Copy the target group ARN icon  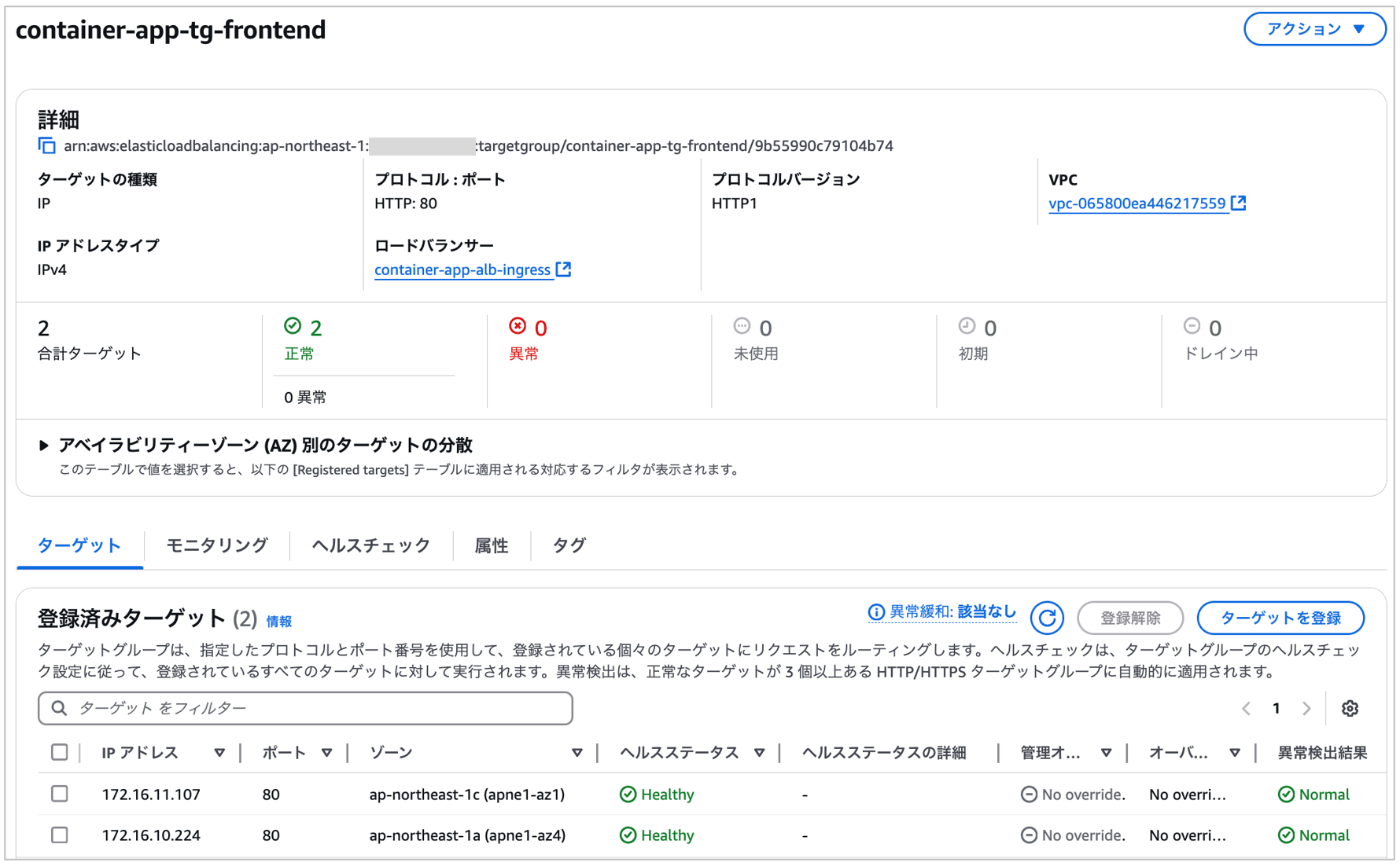click(x=46, y=146)
